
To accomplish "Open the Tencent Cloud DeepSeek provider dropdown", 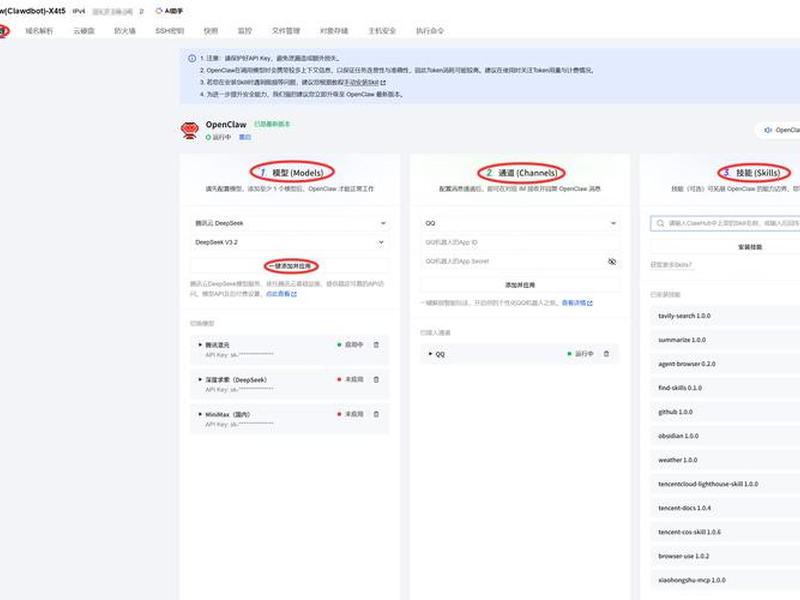I will pyautogui.click(x=289, y=223).
